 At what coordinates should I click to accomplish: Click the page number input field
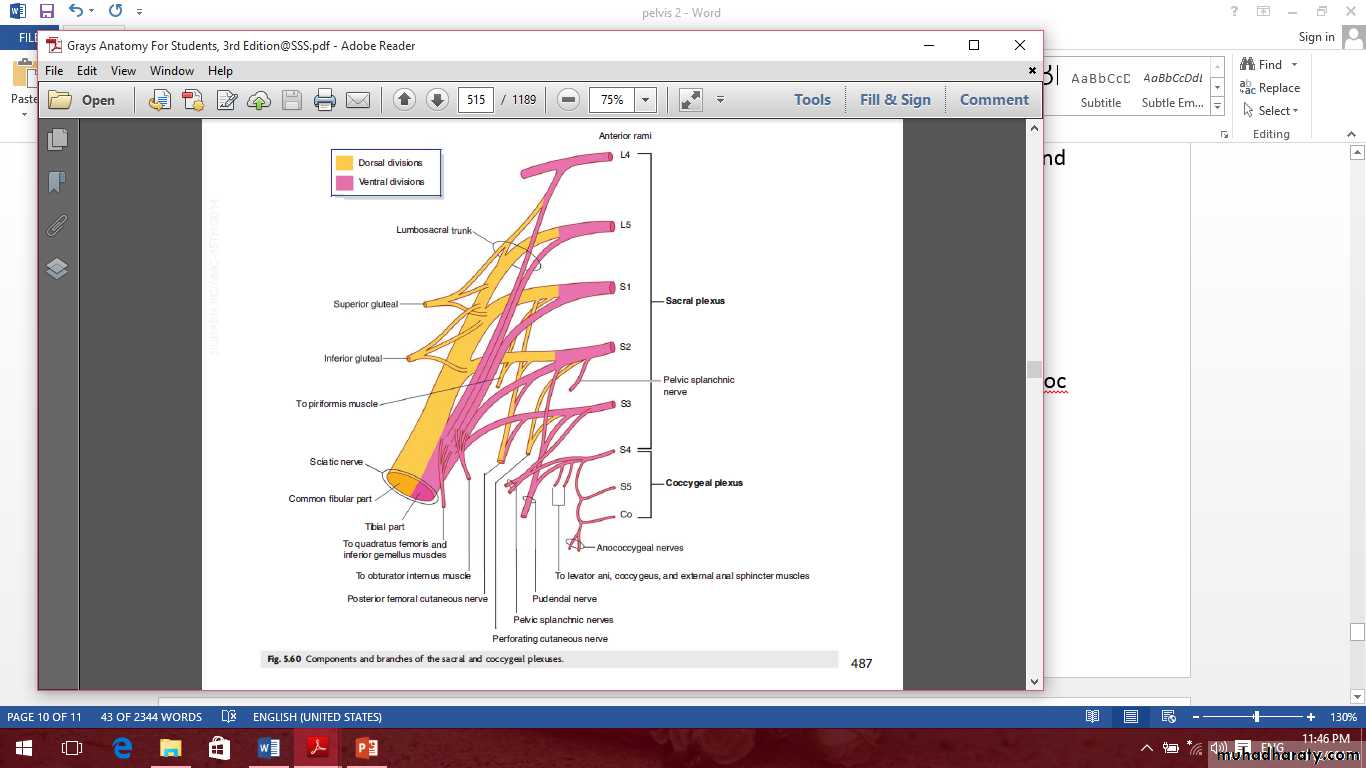pyautogui.click(x=476, y=100)
